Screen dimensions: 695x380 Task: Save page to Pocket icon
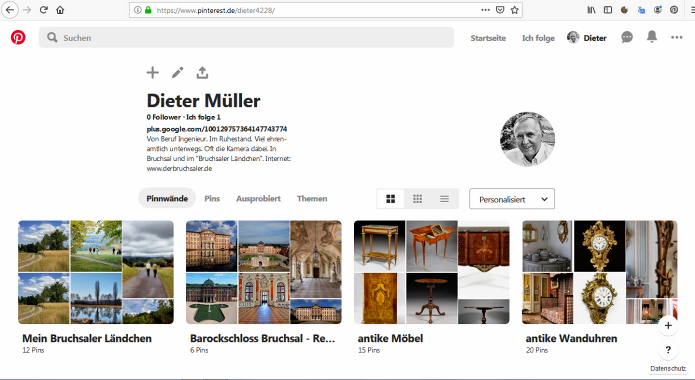(x=500, y=10)
